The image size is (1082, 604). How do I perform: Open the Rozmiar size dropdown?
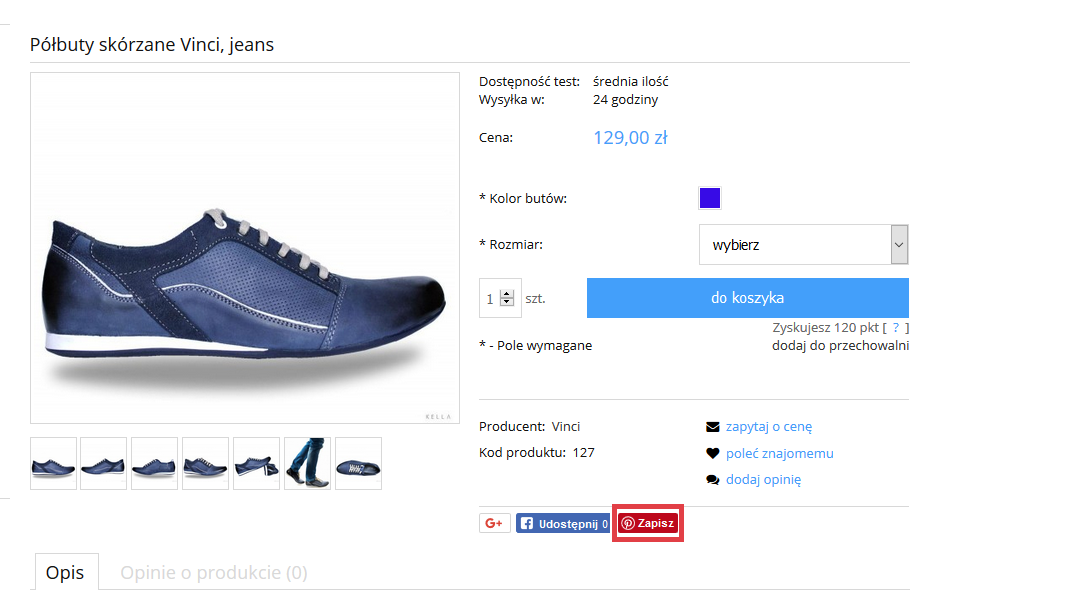803,244
